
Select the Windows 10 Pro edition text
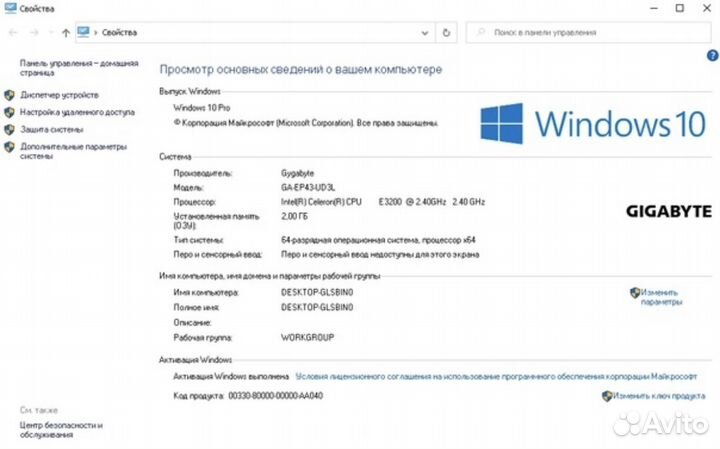pyautogui.click(x=202, y=108)
